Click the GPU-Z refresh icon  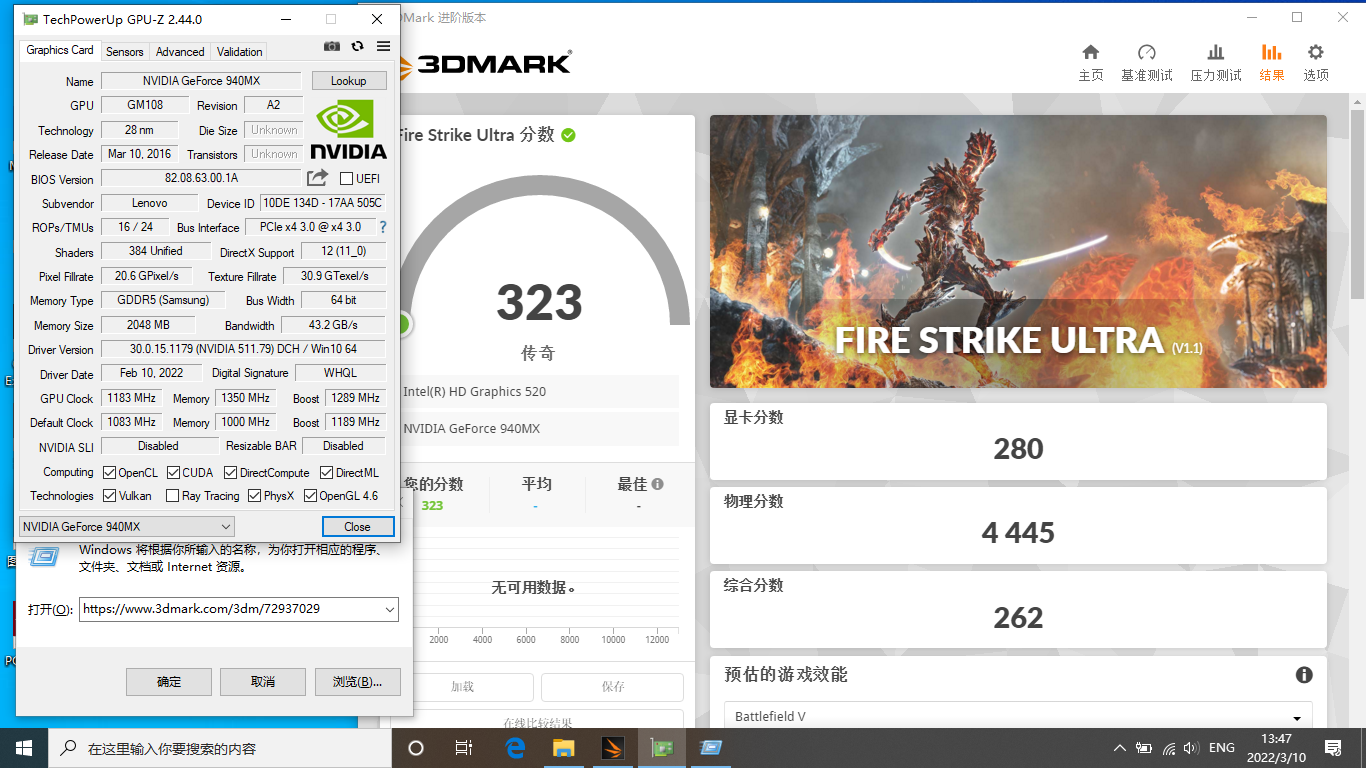pos(358,46)
